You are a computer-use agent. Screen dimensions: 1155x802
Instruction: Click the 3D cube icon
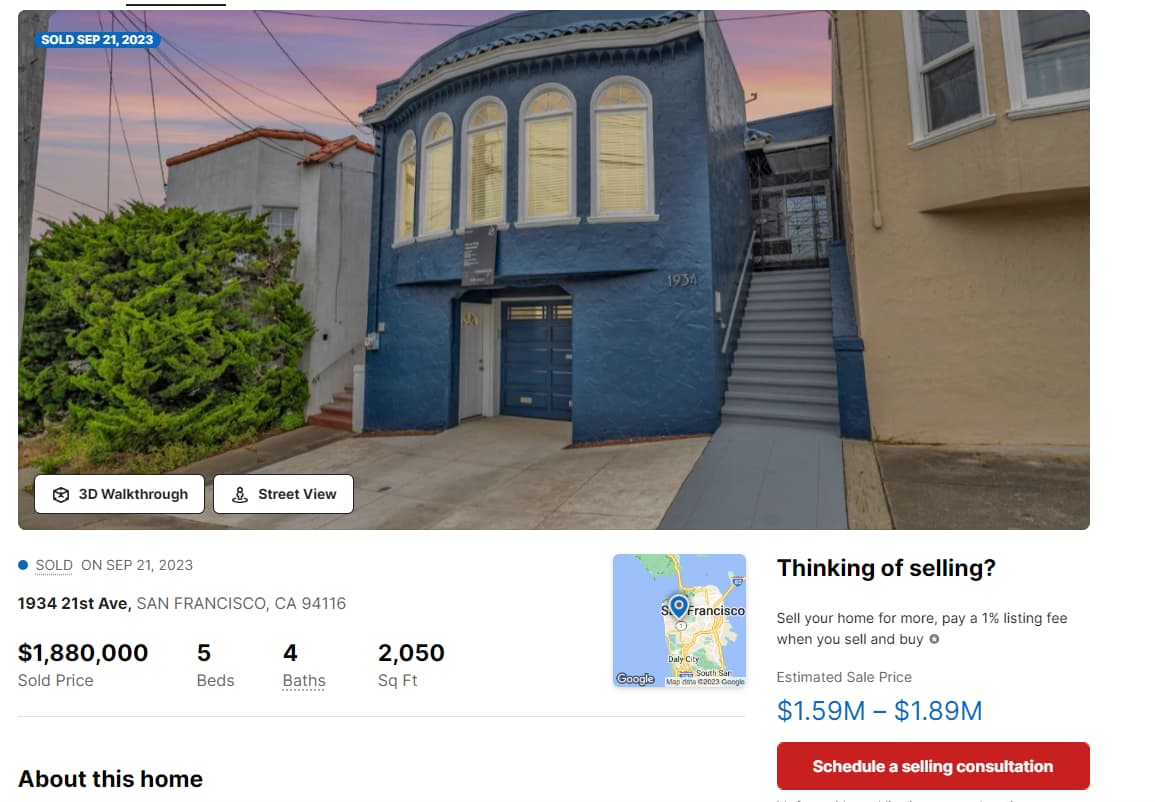[x=60, y=495]
